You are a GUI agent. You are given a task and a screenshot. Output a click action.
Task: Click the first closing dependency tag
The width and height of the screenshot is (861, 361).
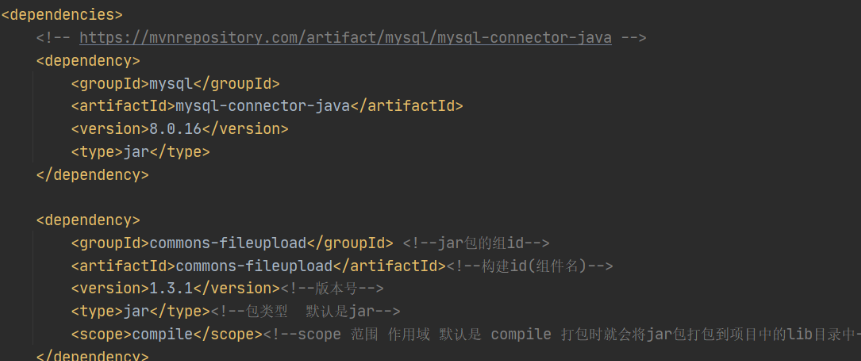pyautogui.click(x=92, y=175)
